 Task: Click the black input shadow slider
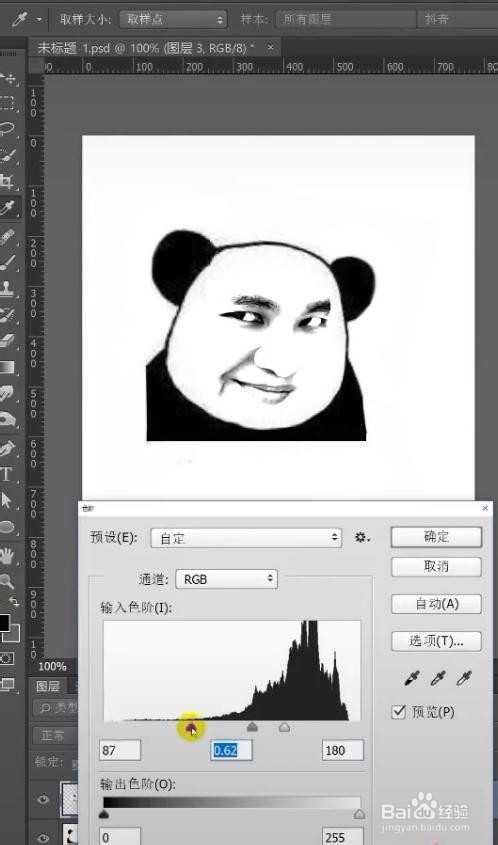190,728
